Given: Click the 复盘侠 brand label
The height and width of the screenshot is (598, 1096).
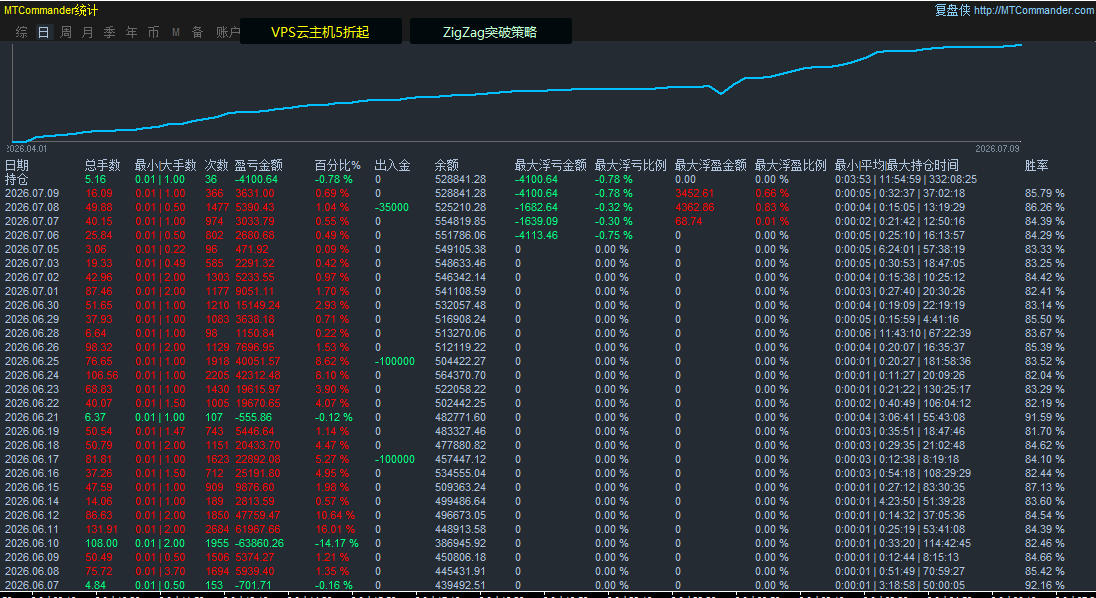Looking at the screenshot, I should point(952,10).
